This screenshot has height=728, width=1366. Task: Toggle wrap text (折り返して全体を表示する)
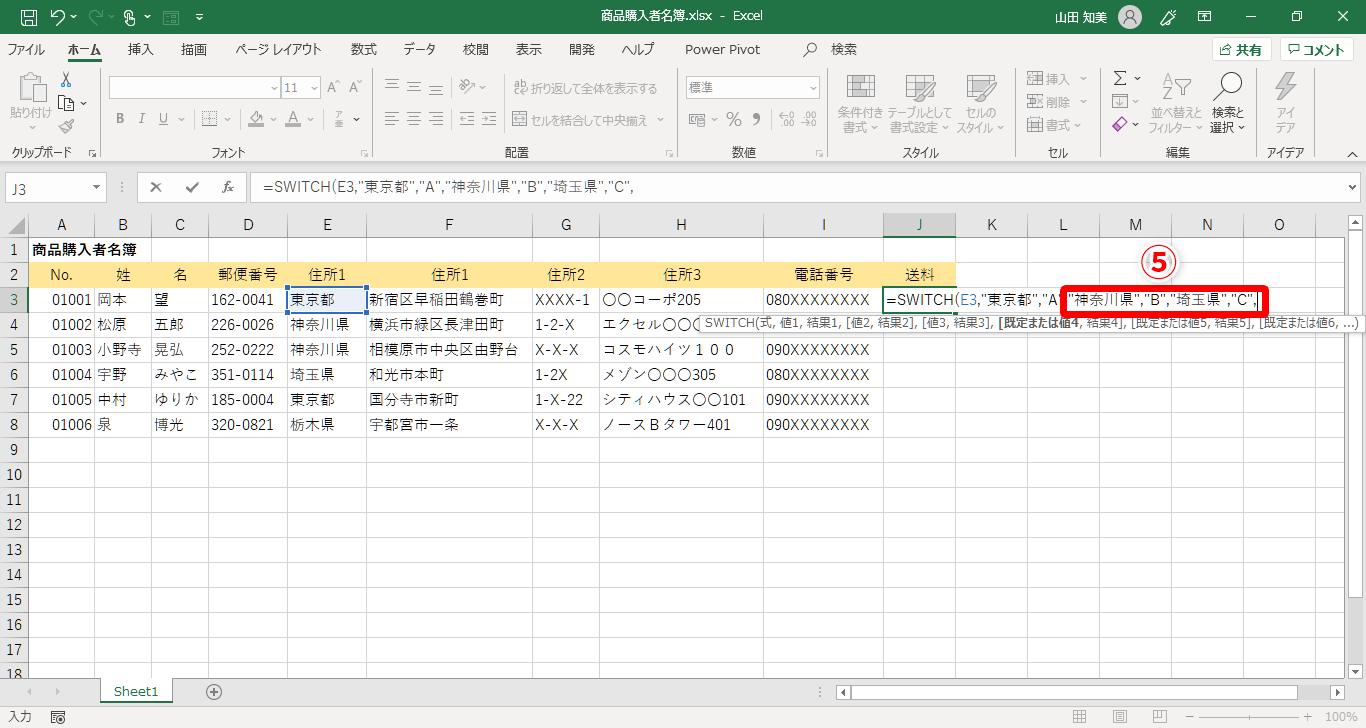tap(586, 88)
